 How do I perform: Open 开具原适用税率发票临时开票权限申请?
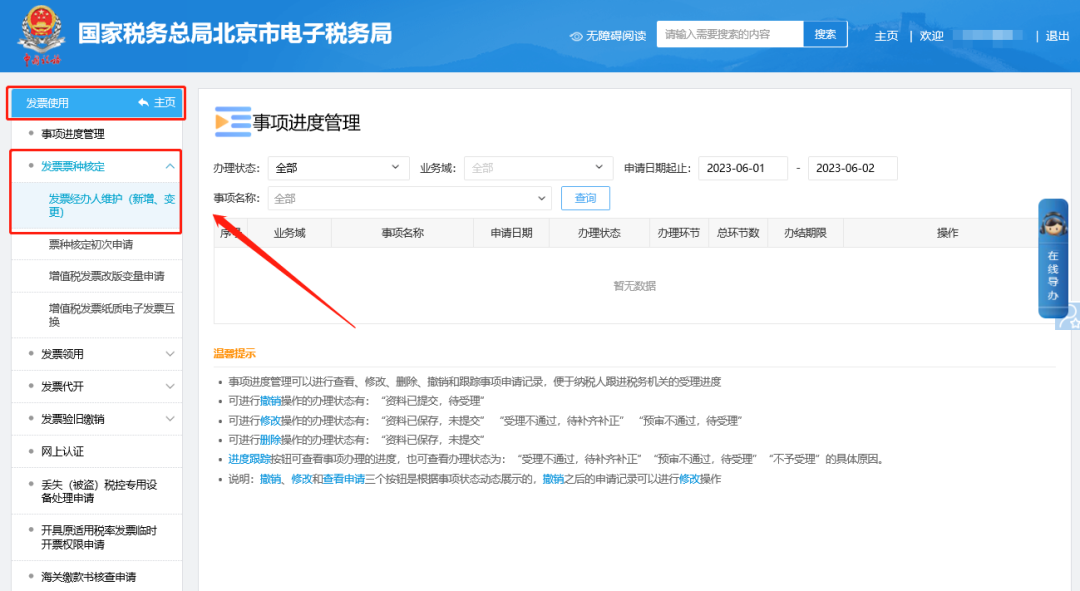click(97, 537)
